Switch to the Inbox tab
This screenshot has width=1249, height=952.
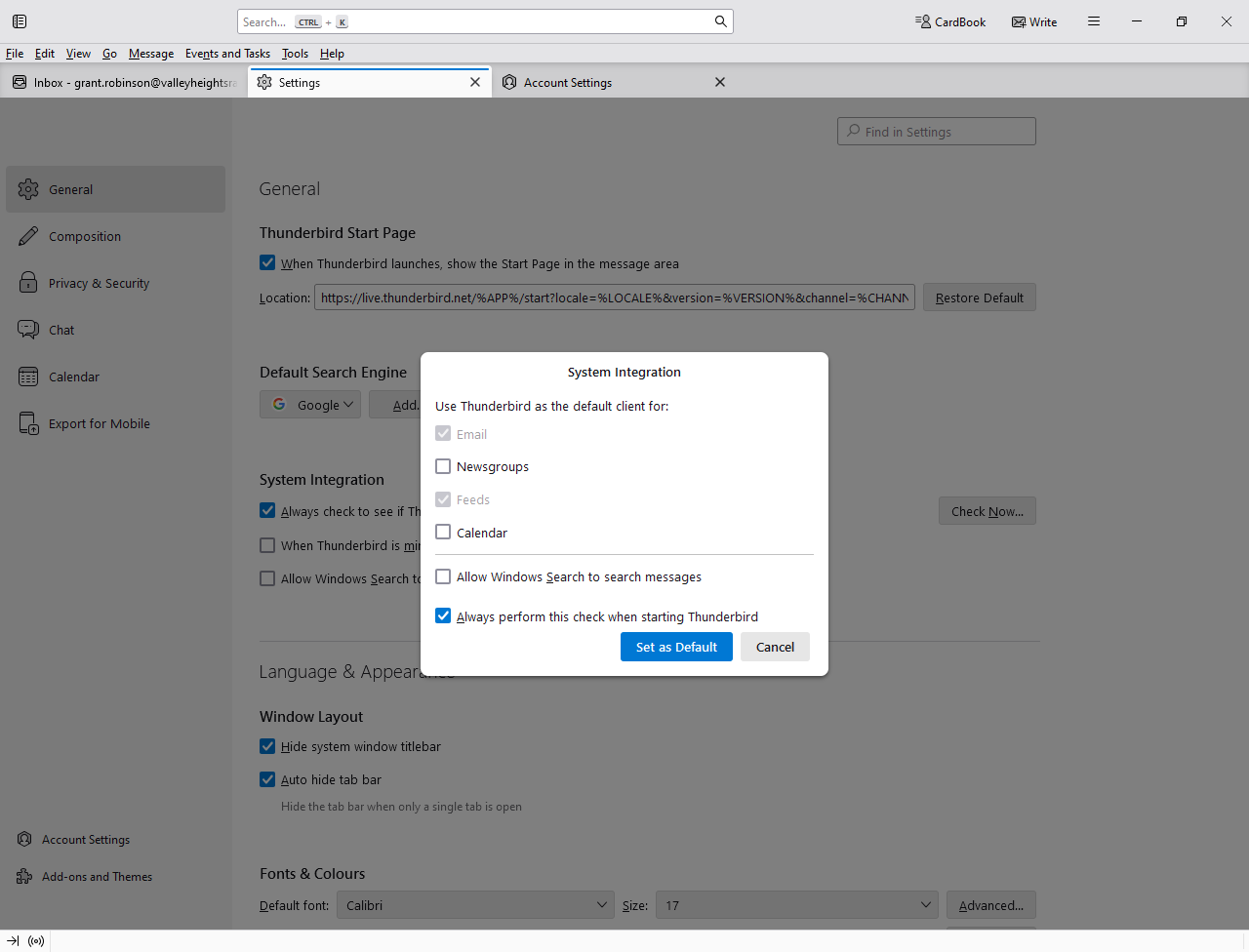pyautogui.click(x=124, y=82)
